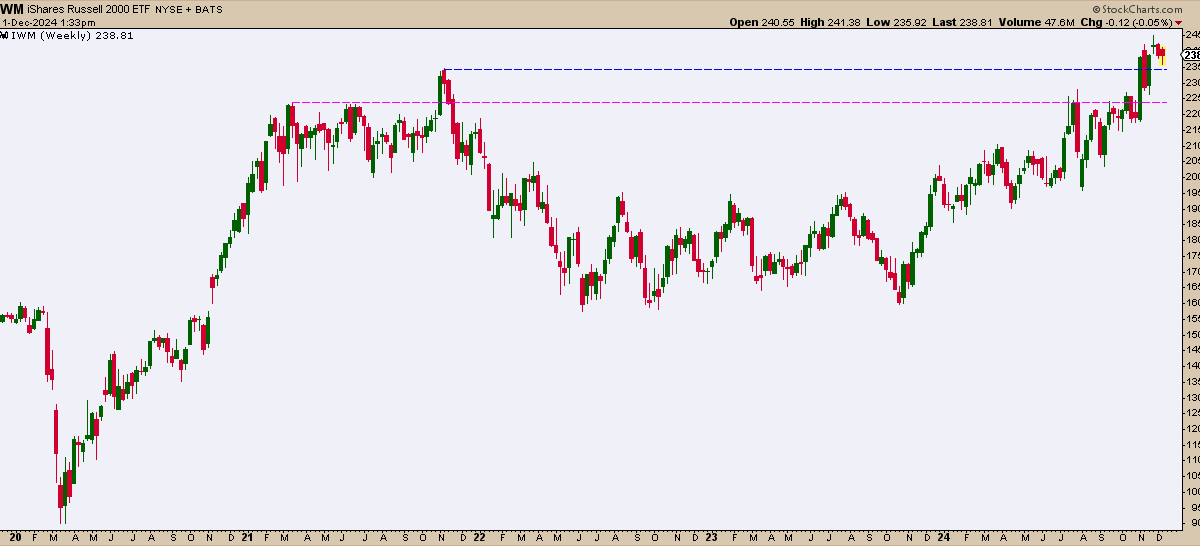Click the 175 label on the price axis
The height and width of the screenshot is (546, 1200).
point(1191,255)
